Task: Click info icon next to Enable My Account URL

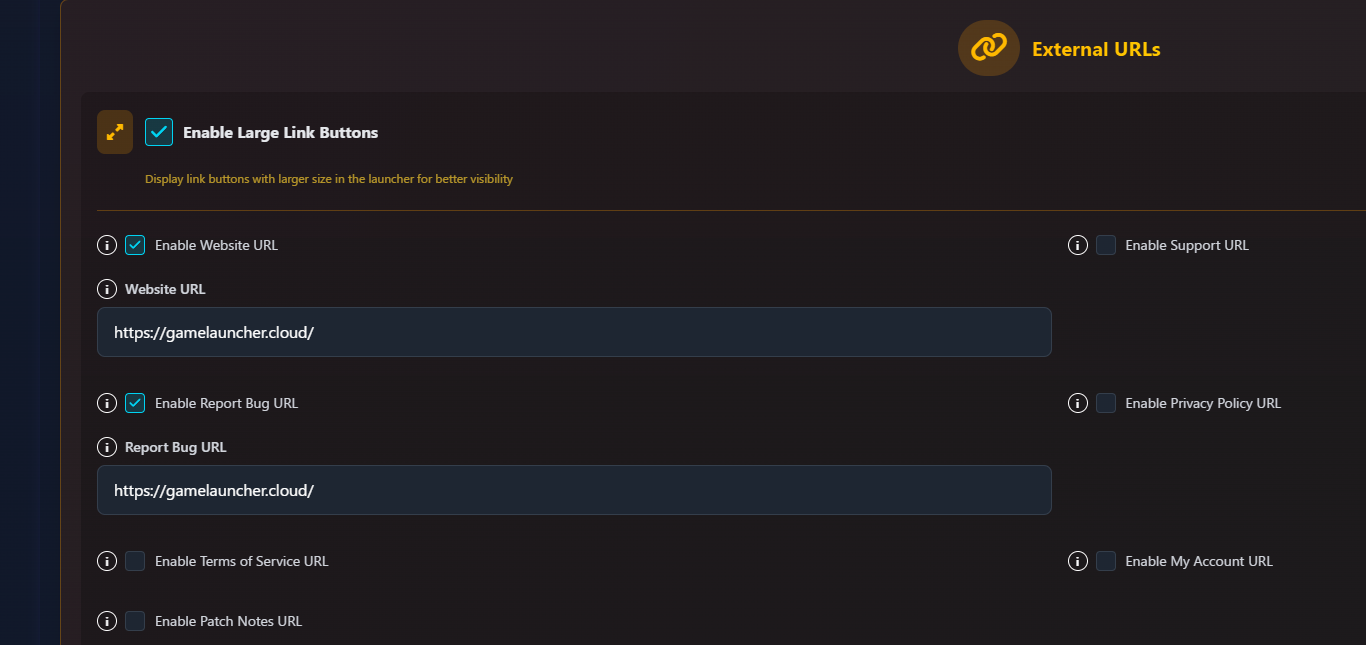Action: [1078, 561]
